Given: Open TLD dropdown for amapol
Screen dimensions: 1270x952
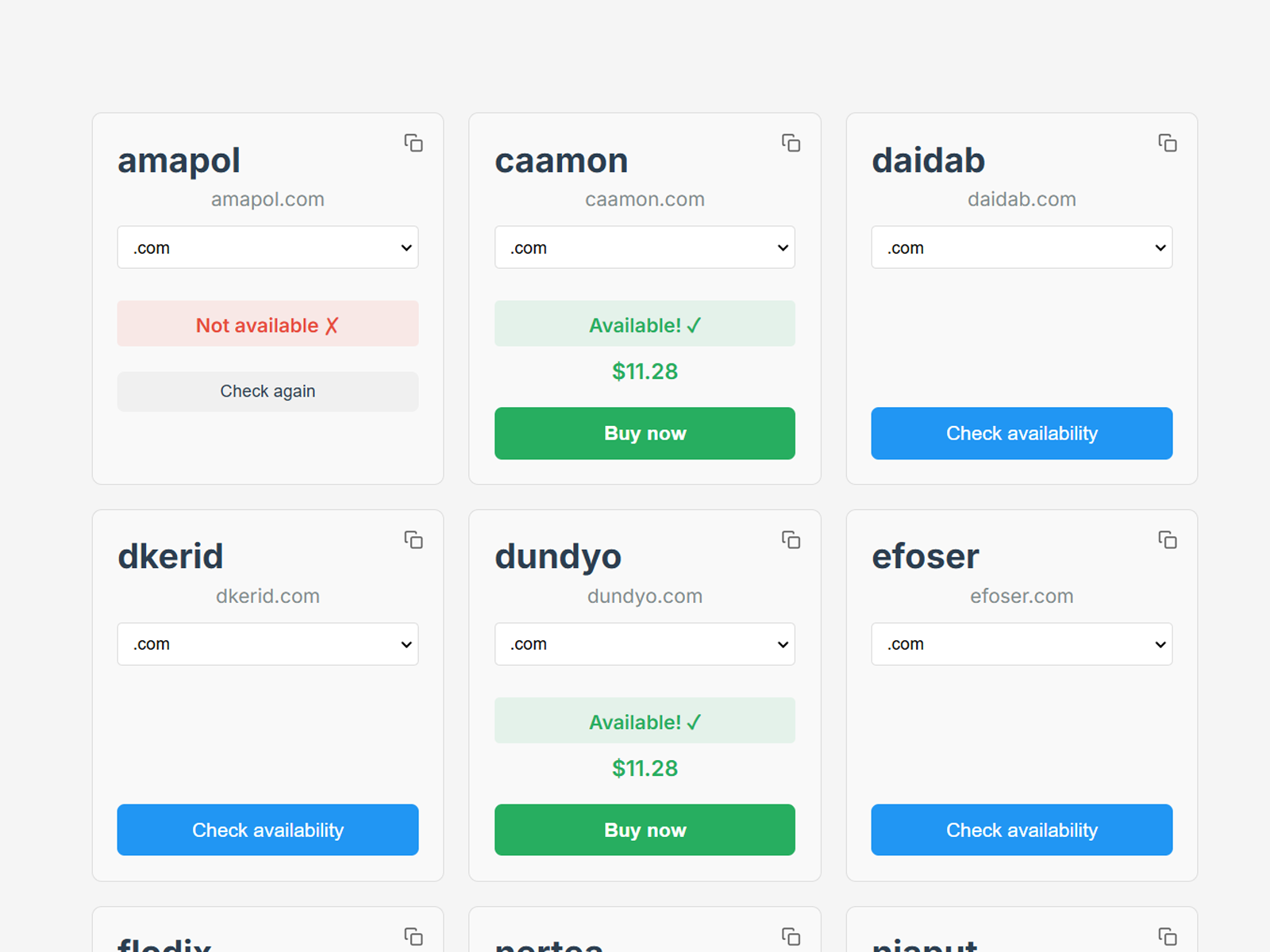Looking at the screenshot, I should (267, 248).
